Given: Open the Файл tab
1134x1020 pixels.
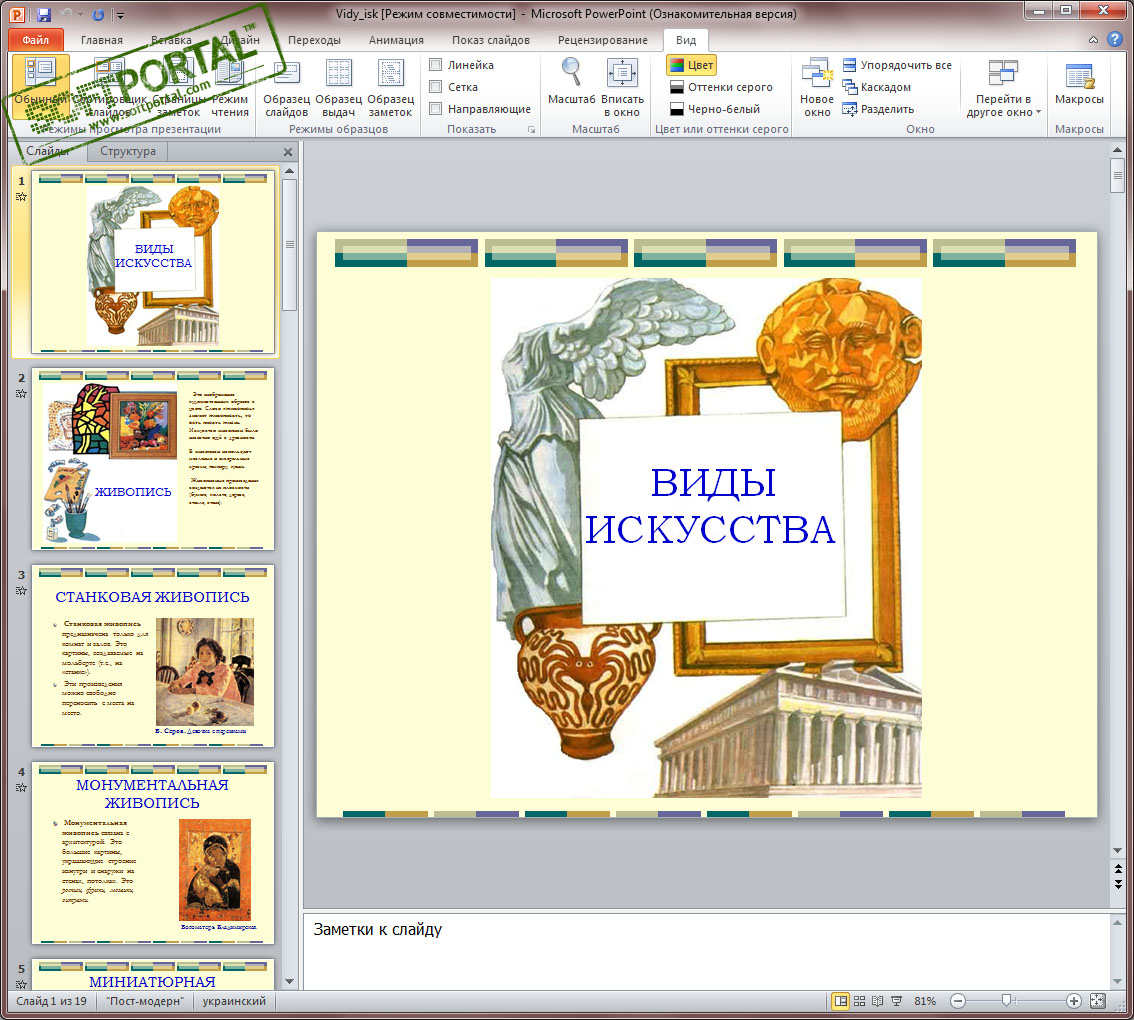Looking at the screenshot, I should 35,40.
